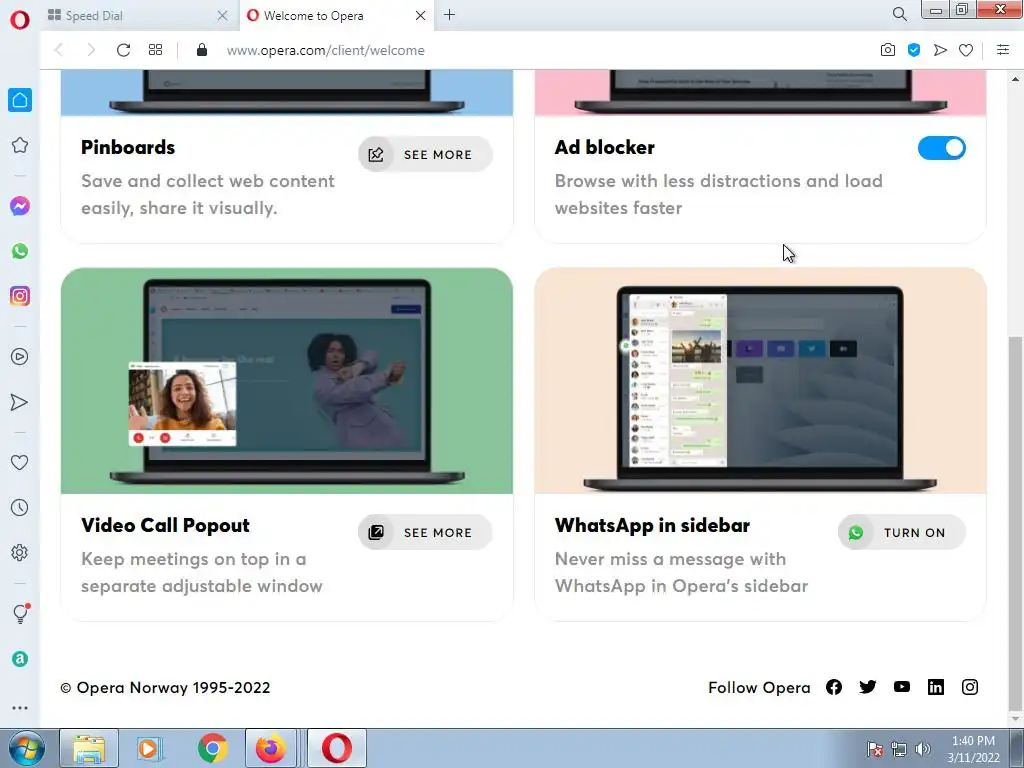Screen dimensions: 1024x768
Task: Open Messenger in the sidebar
Action: click(20, 206)
